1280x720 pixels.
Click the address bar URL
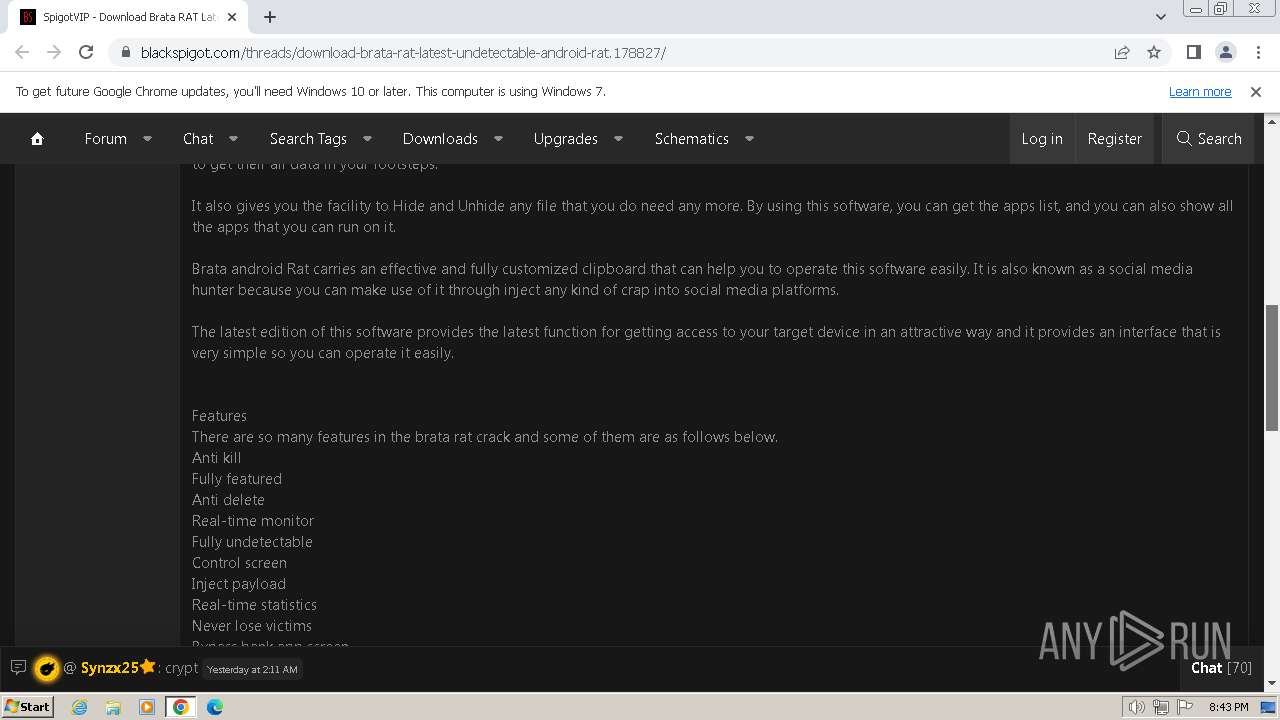click(403, 52)
